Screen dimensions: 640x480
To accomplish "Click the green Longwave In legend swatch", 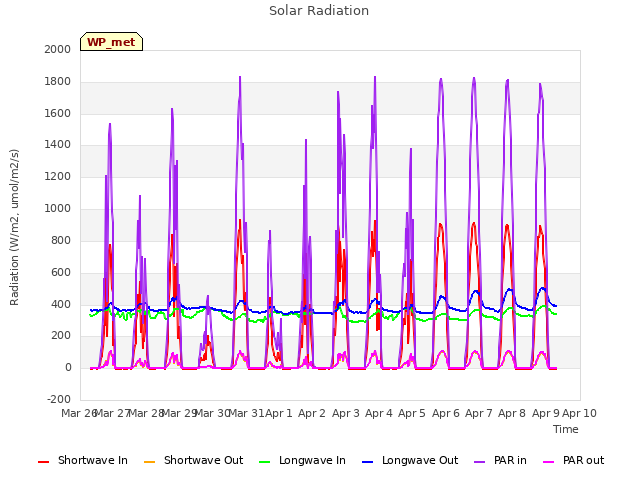I will coord(264,462).
